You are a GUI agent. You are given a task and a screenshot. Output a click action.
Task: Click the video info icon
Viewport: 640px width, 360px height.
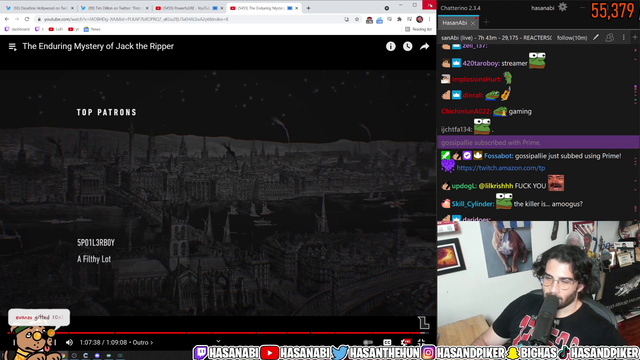tap(391, 47)
